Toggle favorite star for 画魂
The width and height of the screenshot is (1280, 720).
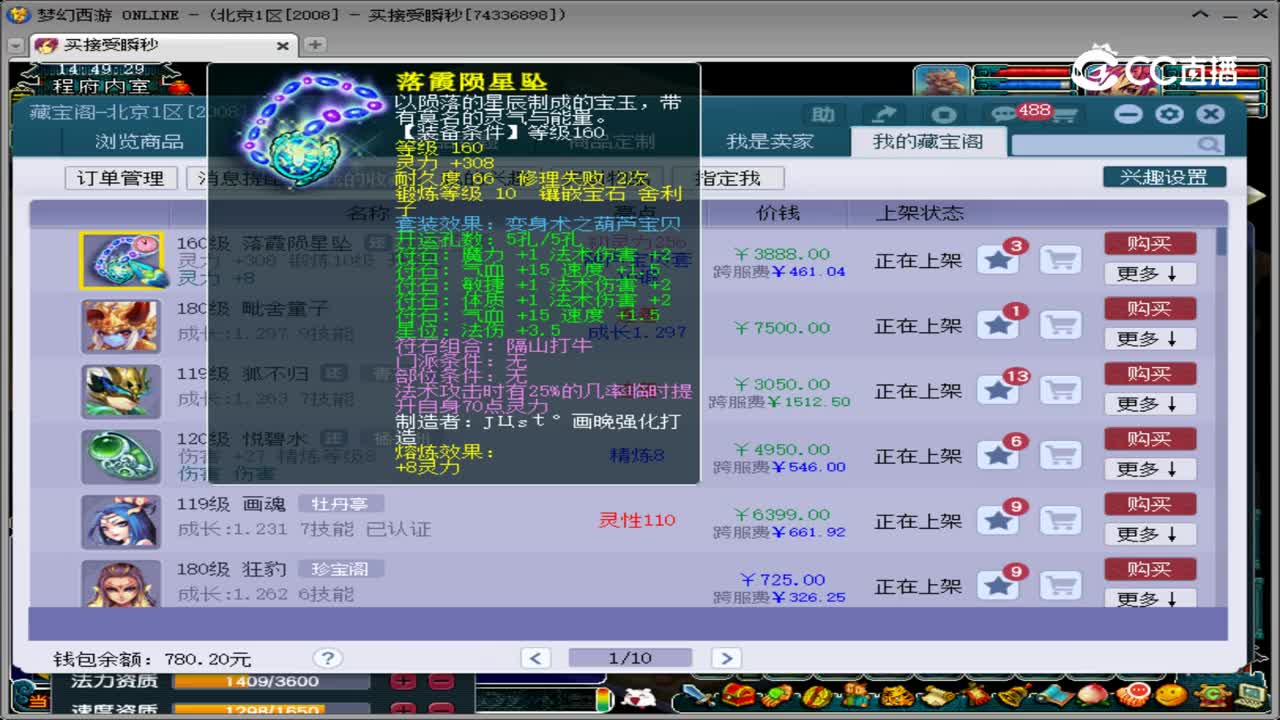tap(997, 521)
